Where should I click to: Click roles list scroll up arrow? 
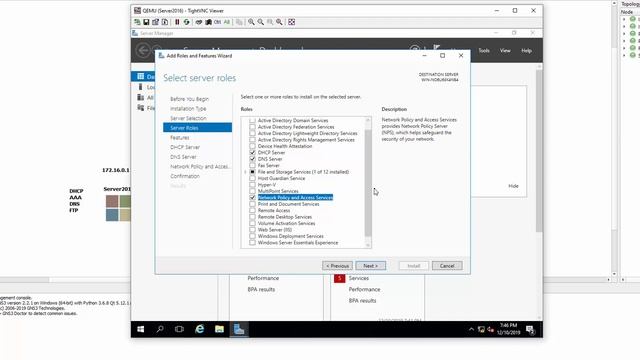tap(368, 120)
